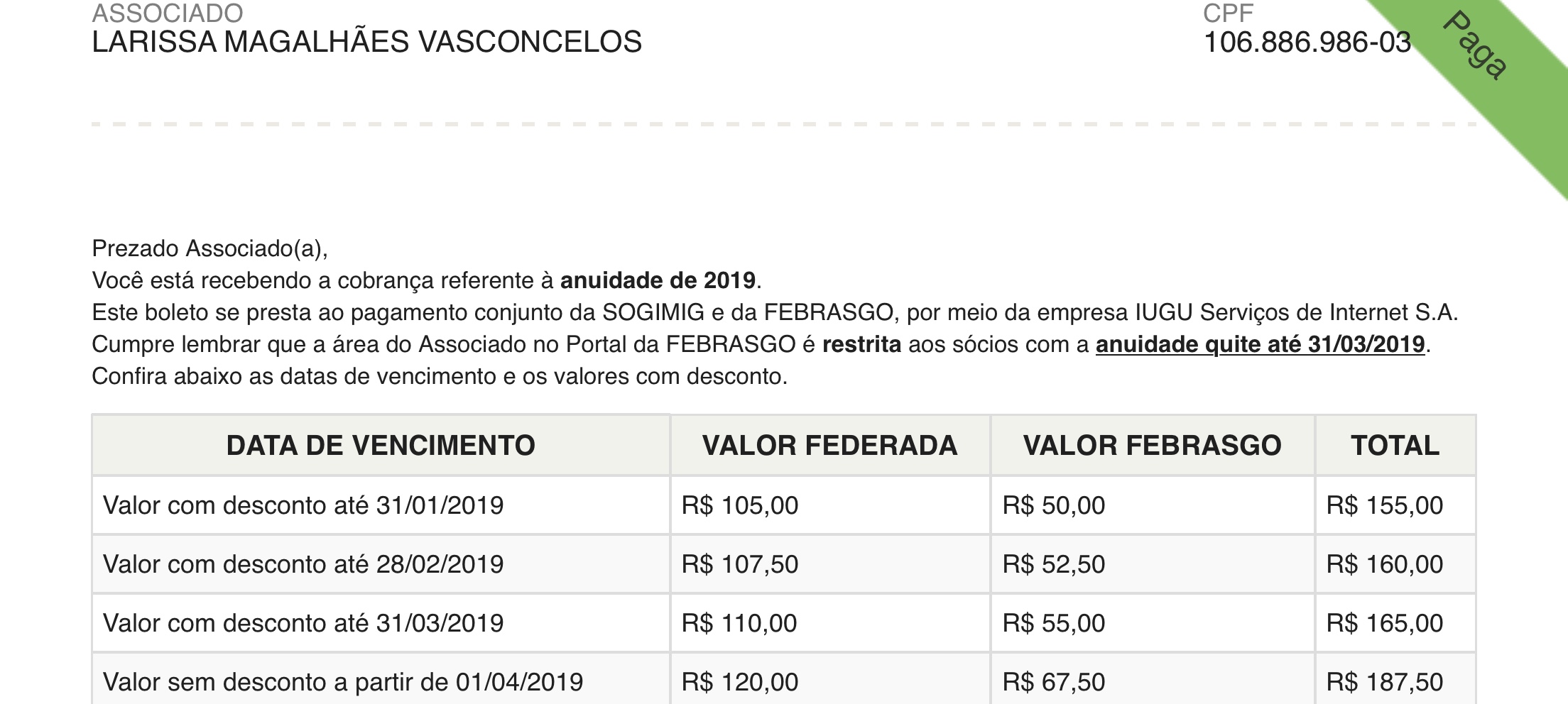The height and width of the screenshot is (704, 1568).
Task: Click the ASSOCIADO label
Action: [168, 13]
